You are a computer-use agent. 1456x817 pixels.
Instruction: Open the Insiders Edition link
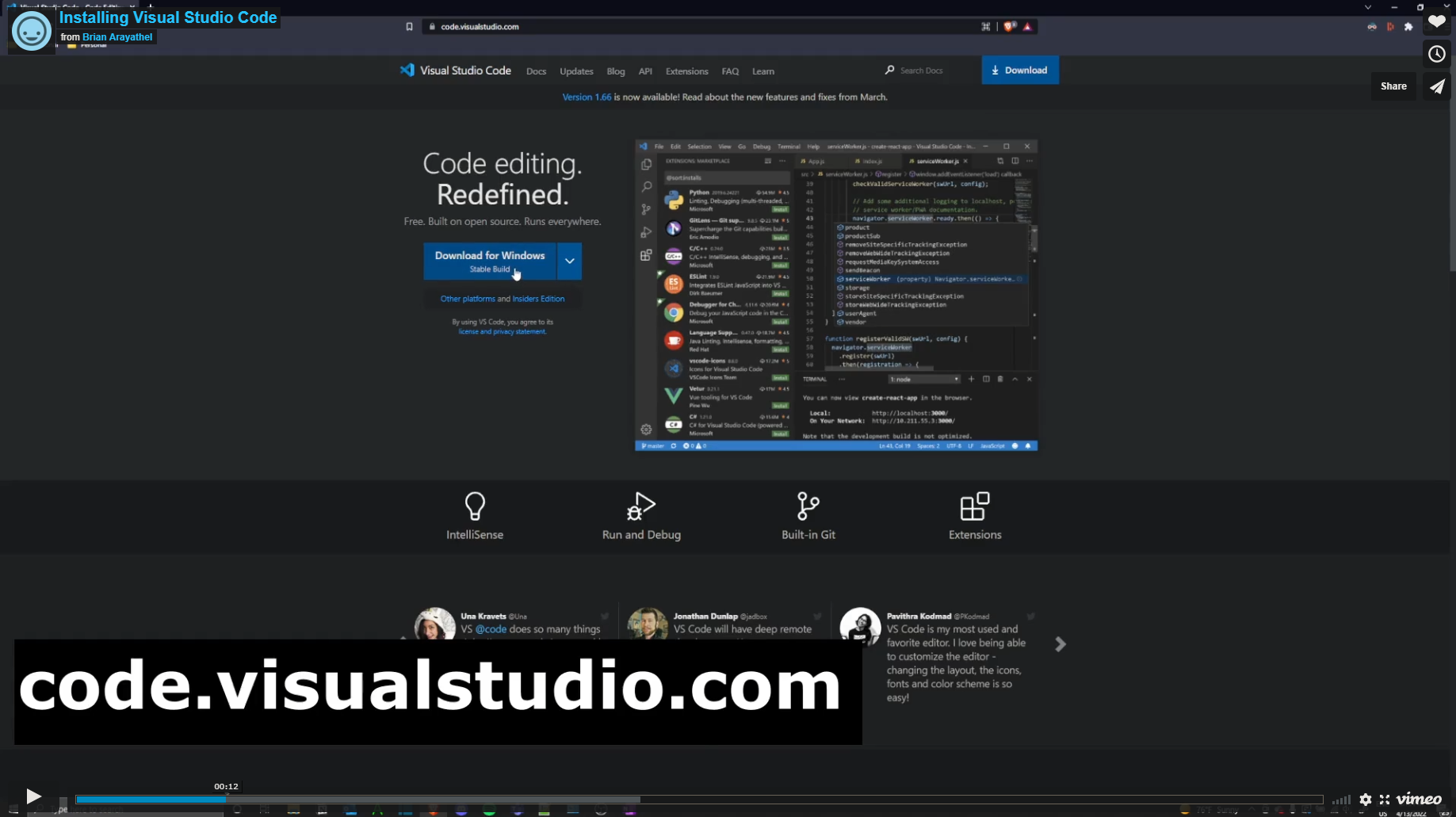(x=538, y=299)
